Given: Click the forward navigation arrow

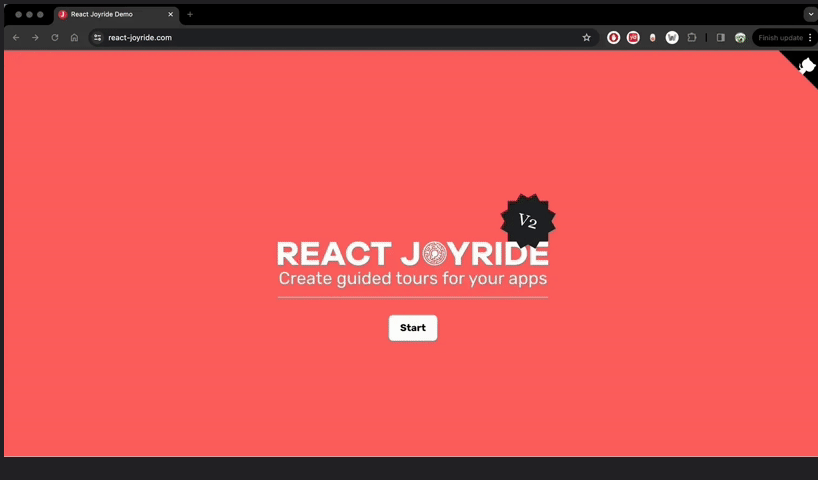Looking at the screenshot, I should pos(35,38).
